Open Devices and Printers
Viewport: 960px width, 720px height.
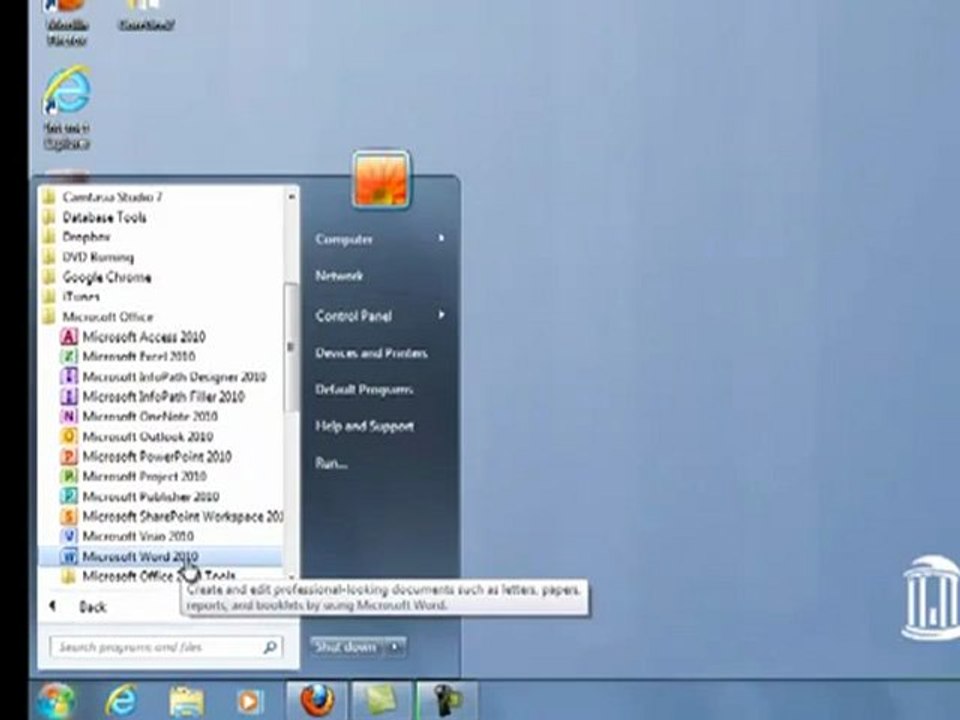371,353
